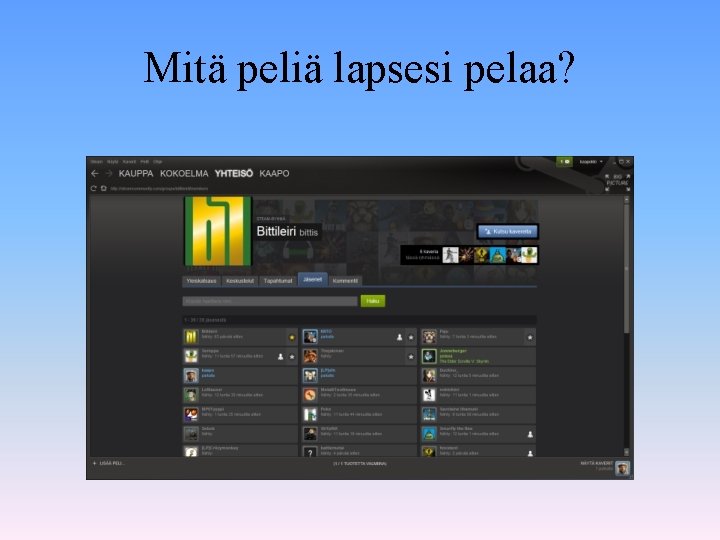Image resolution: width=720 pixels, height=540 pixels.
Task: Go forward with the right arrow in Steam
Action: click(x=109, y=174)
